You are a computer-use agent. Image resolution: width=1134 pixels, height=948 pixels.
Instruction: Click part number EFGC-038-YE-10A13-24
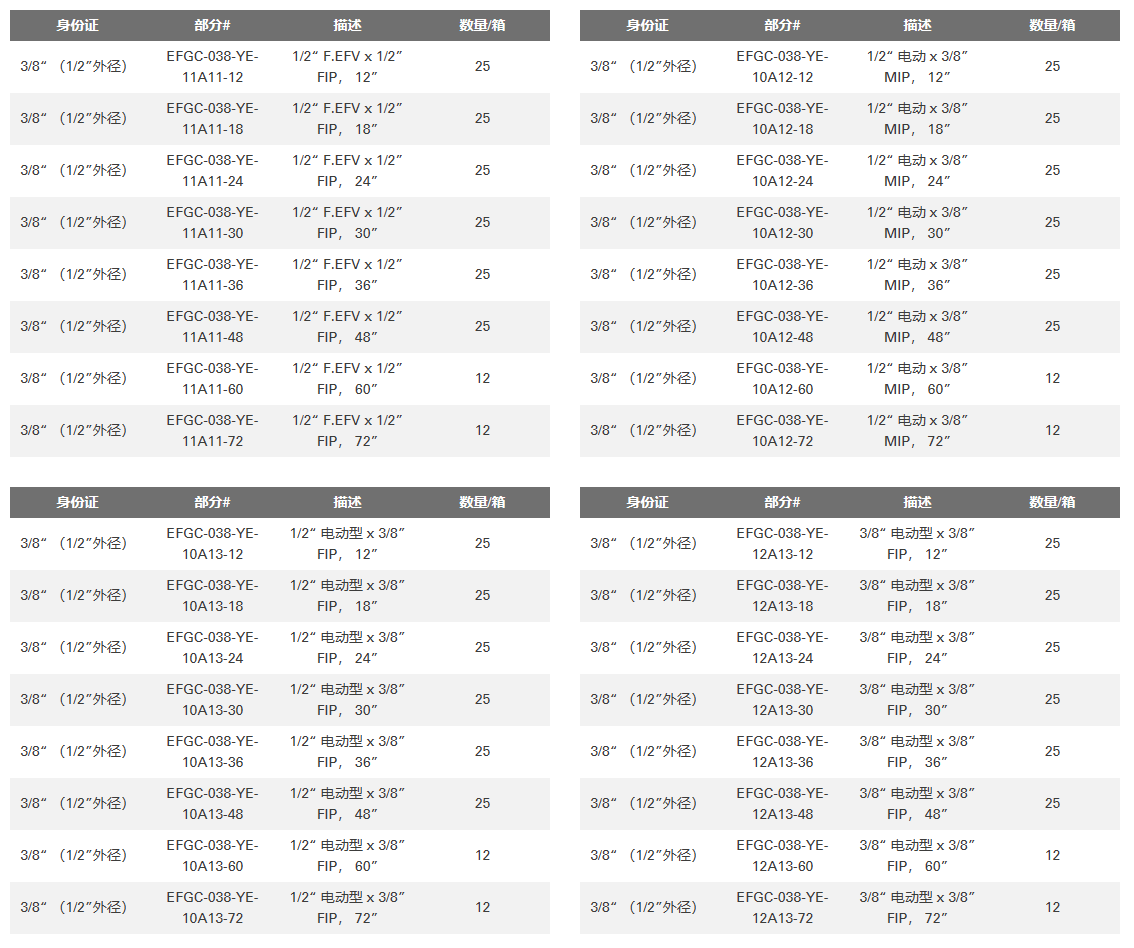[x=212, y=648]
